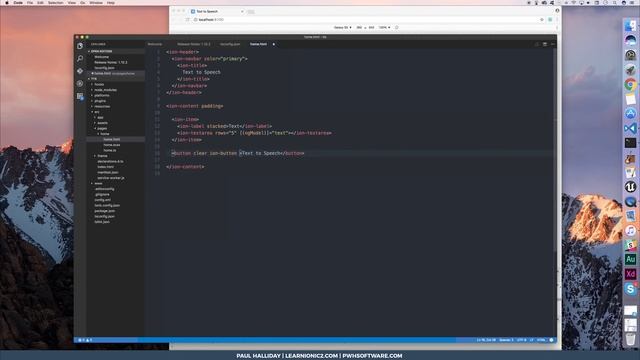Viewport: 640px width, 360px height.
Task: Open home.ts in the file explorer
Action: [x=110, y=150]
